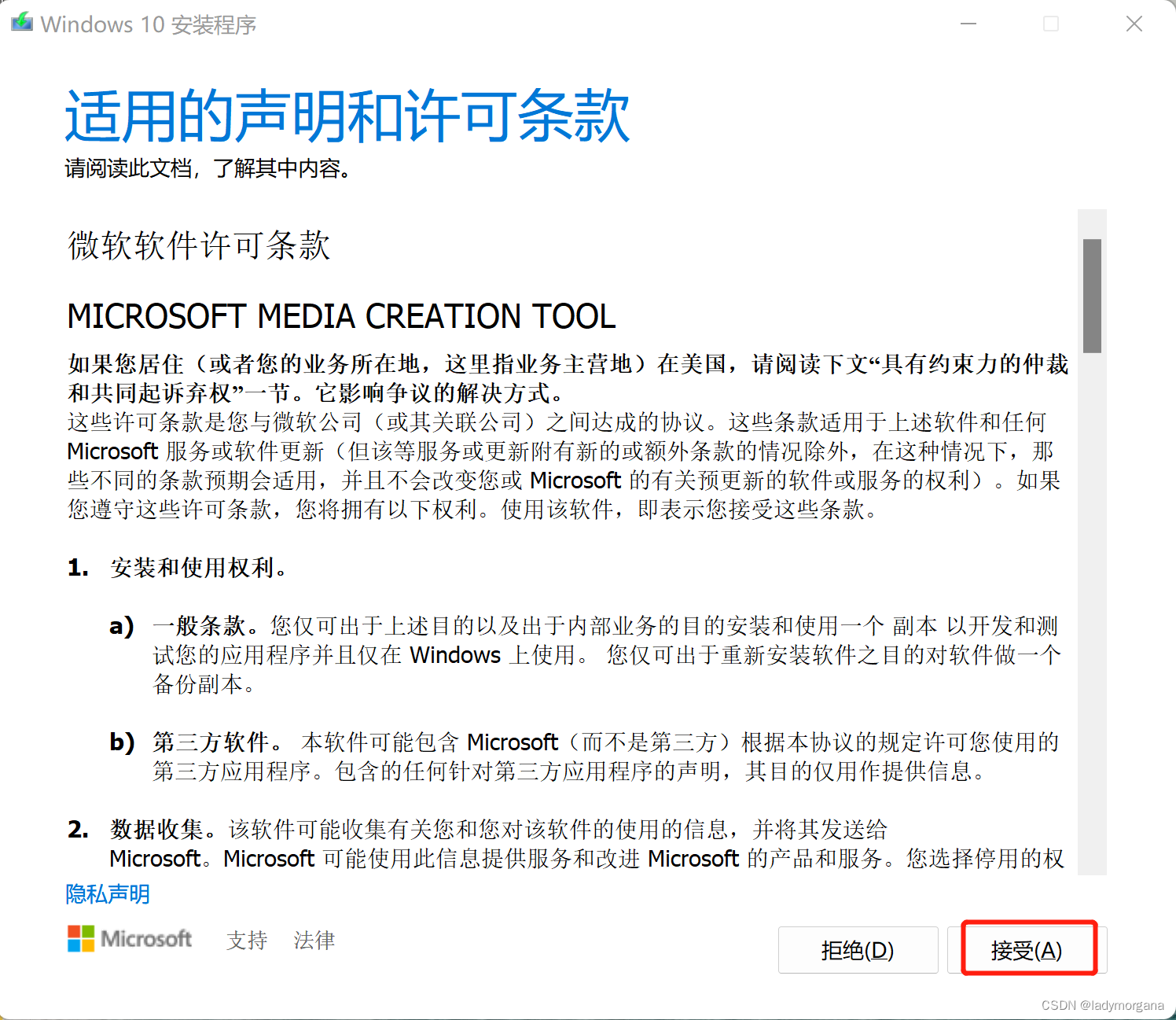This screenshot has height=1020, width=1176.
Task: Close the Windows 10 setup window
Action: [x=1134, y=24]
